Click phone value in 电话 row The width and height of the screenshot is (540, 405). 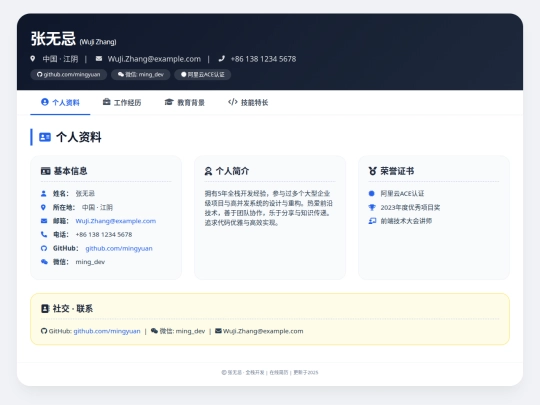(104, 235)
